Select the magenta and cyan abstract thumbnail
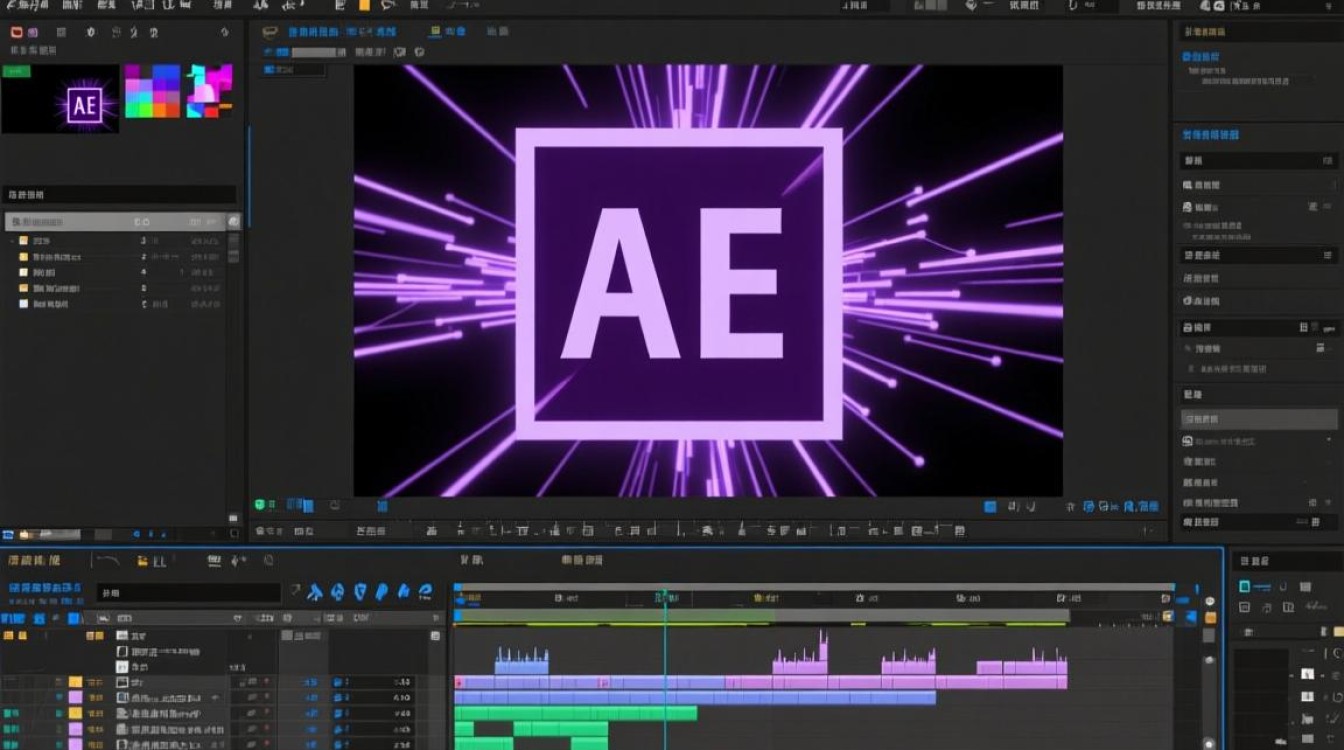Screen dimensions: 1344x750 (x=210, y=91)
